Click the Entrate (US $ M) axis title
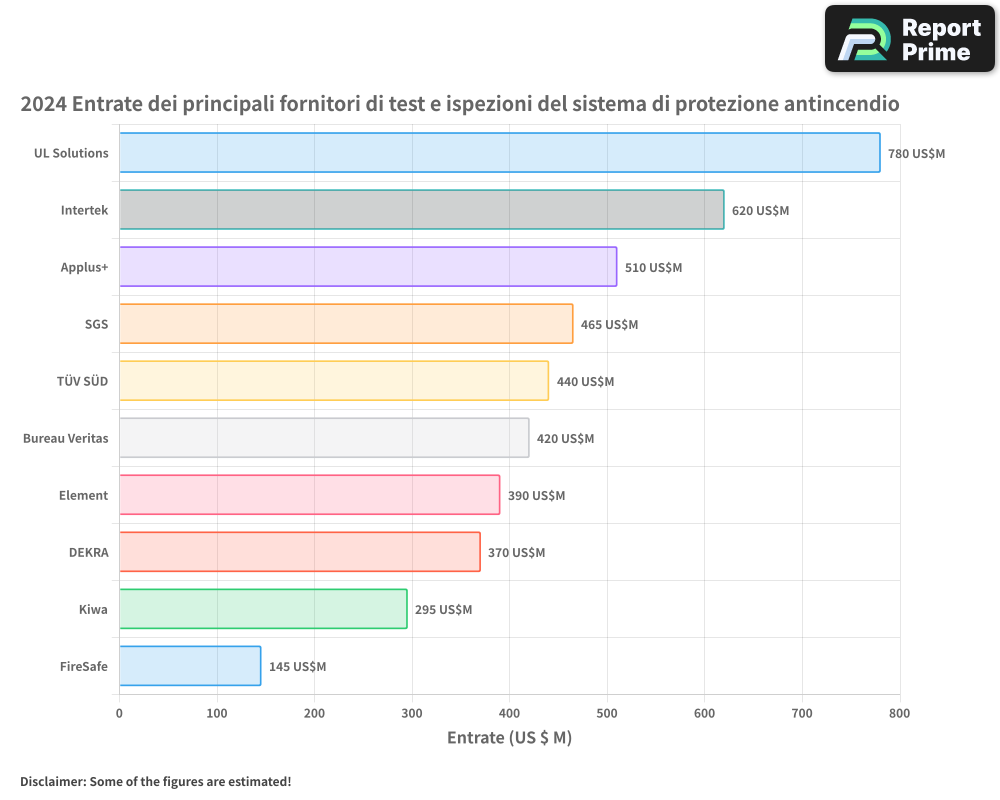This screenshot has height=800, width=1000. pyautogui.click(x=509, y=738)
